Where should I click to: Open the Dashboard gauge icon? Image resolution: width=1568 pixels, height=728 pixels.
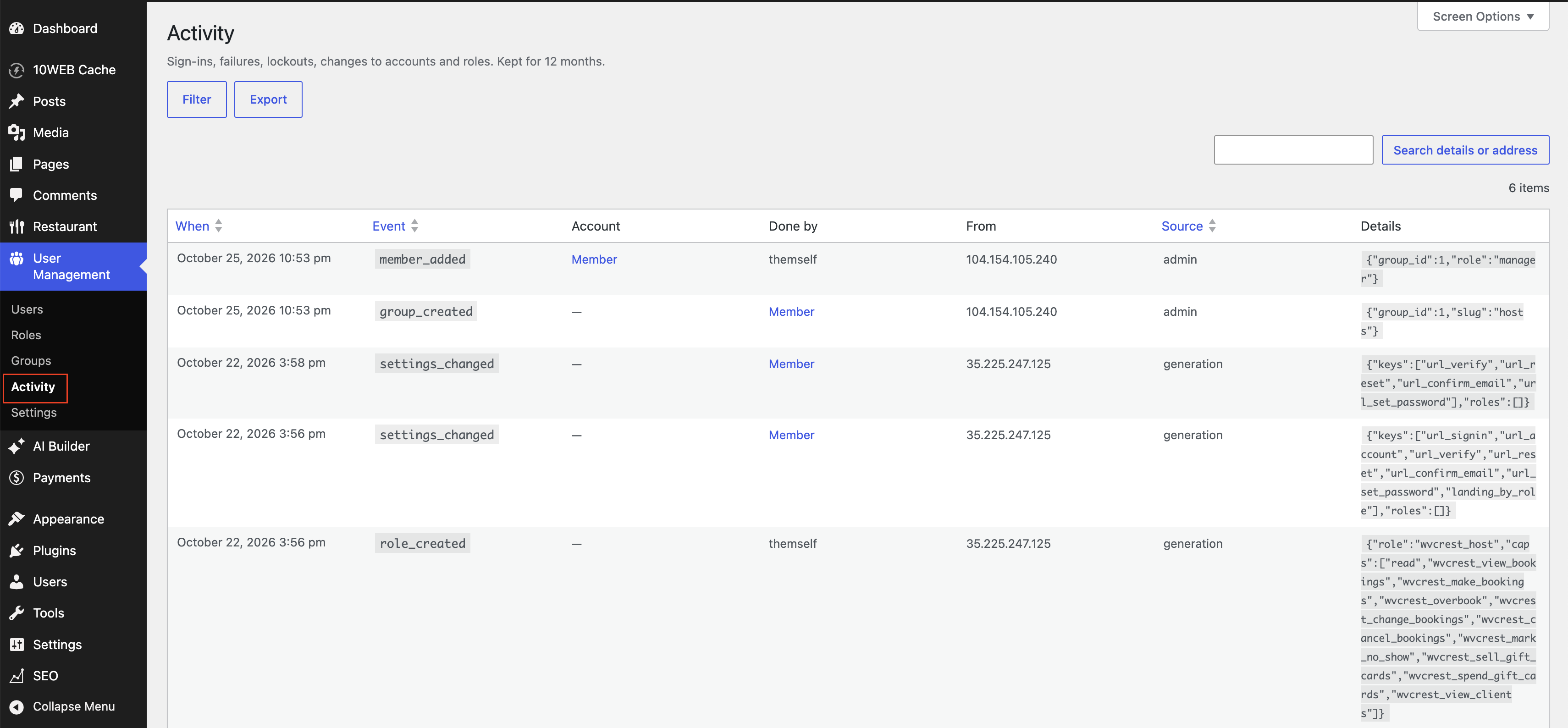pyautogui.click(x=17, y=28)
